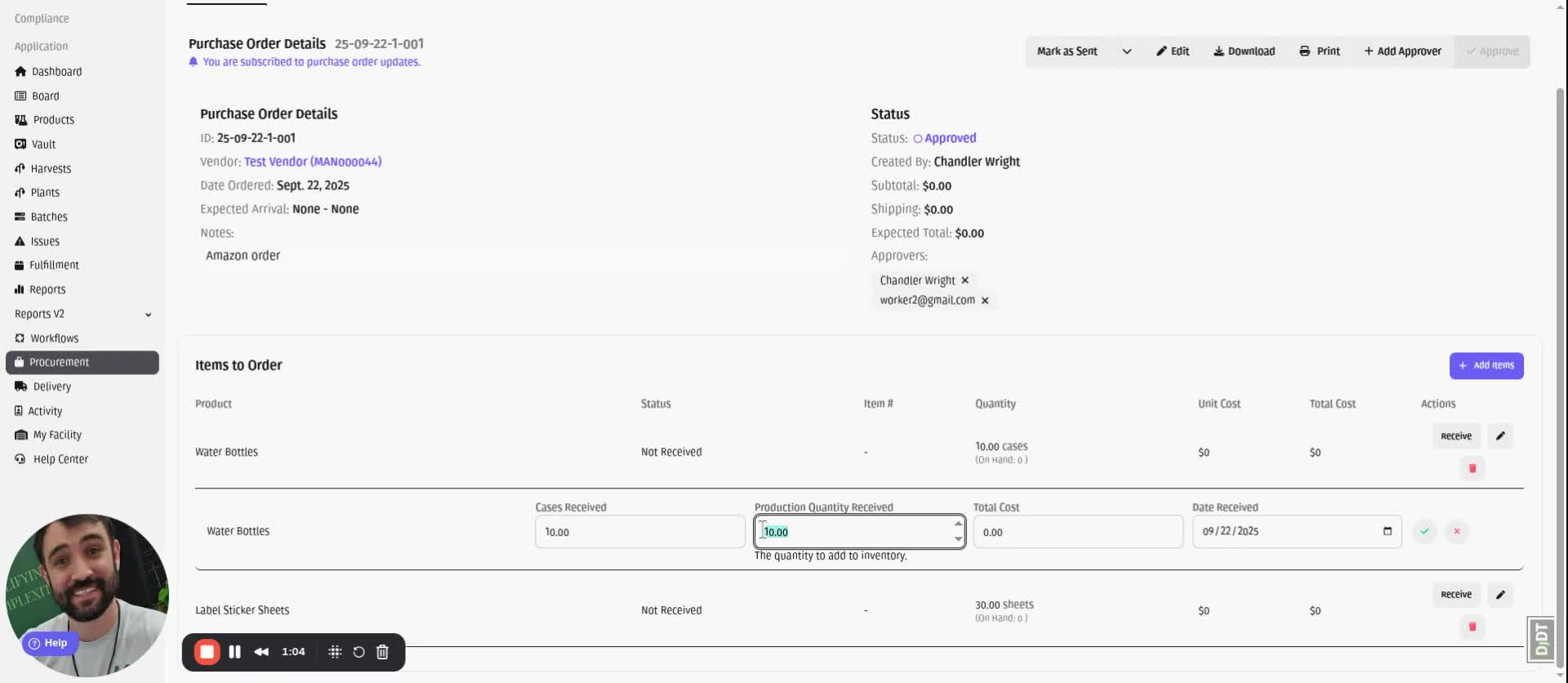Navigate to Plants
Image resolution: width=1568 pixels, height=683 pixels.
tap(37, 193)
